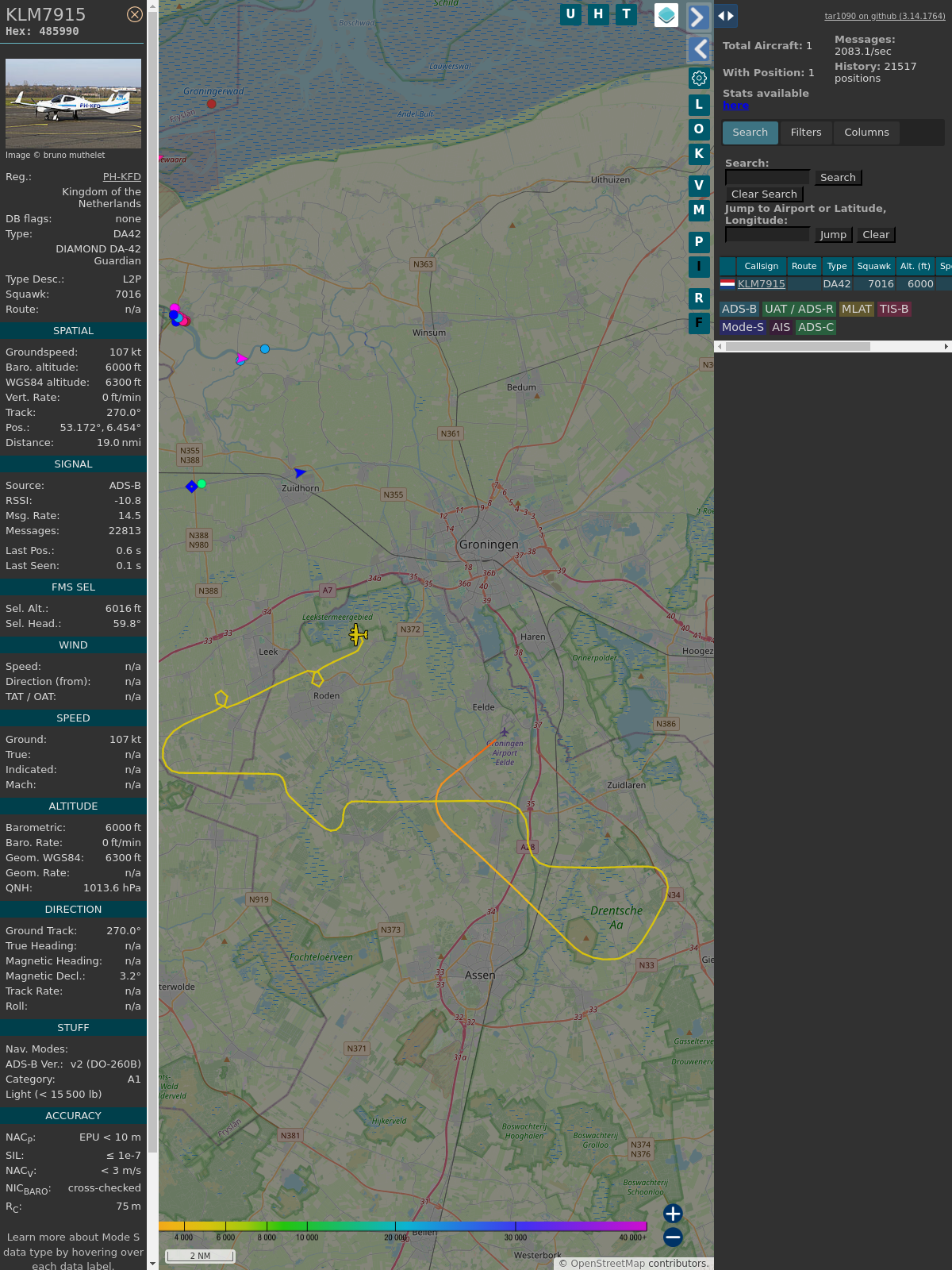Toggle the U map button
Image resolution: width=952 pixels, height=1270 pixels.
pos(570,14)
